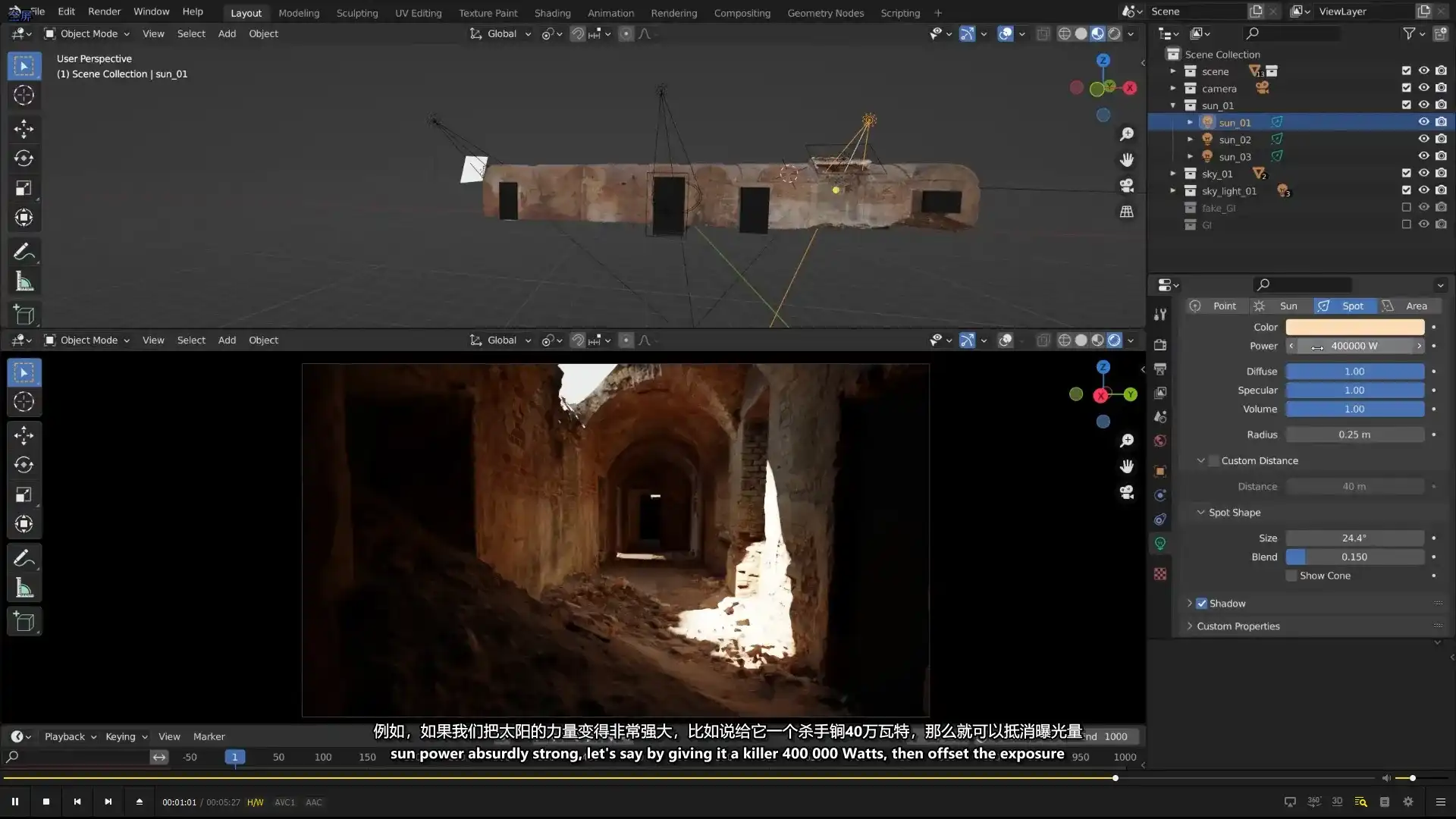The width and height of the screenshot is (1456, 819).
Task: Switch to the Geometry Nodes workspace tab
Action: [825, 13]
